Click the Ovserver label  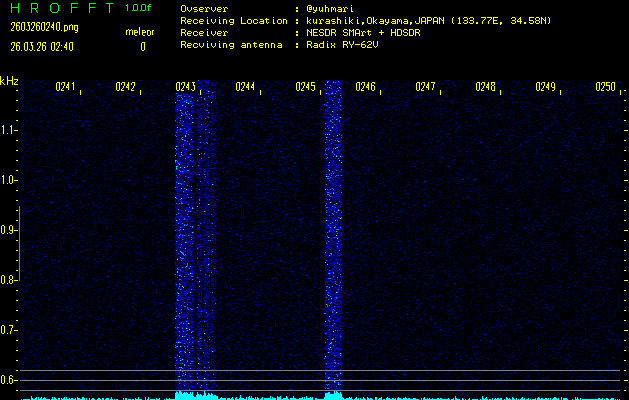tap(204, 9)
